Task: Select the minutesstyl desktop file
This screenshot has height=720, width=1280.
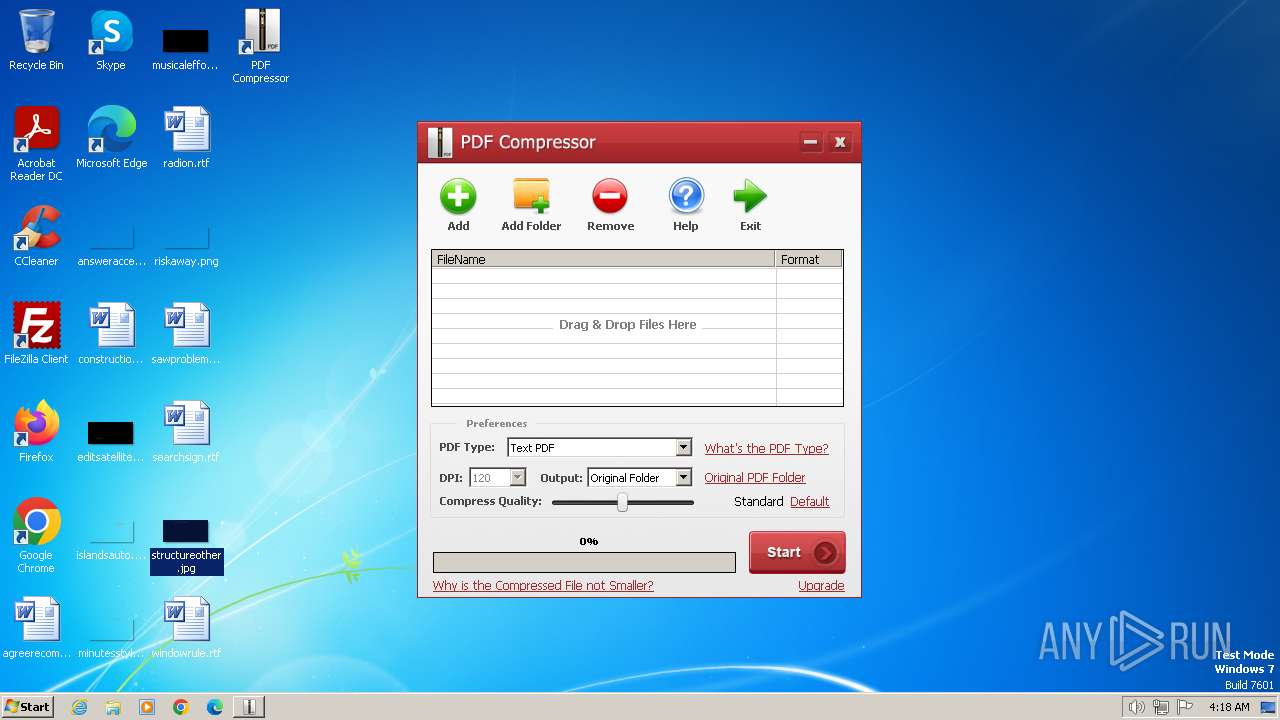Action: pos(111,638)
